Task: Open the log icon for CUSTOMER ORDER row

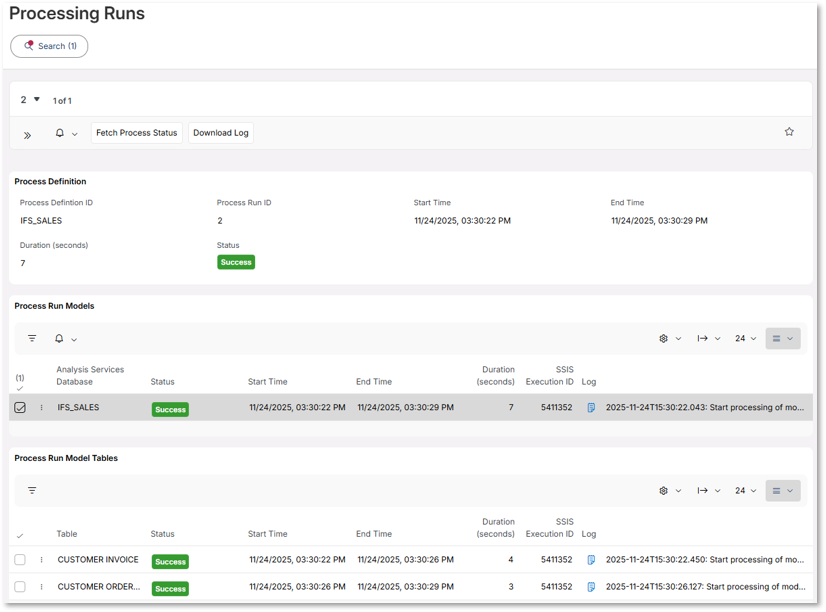Action: tap(591, 587)
